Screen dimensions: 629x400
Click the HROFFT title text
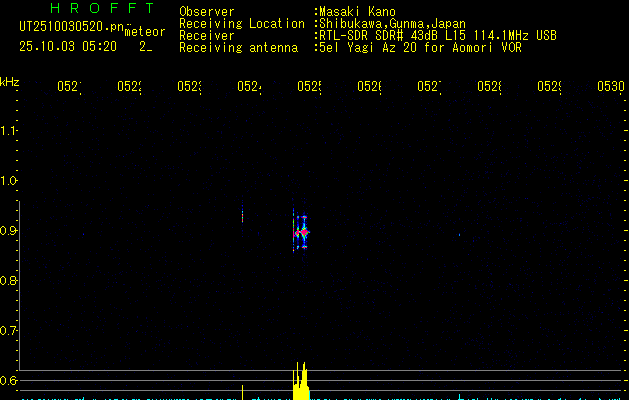click(102, 8)
